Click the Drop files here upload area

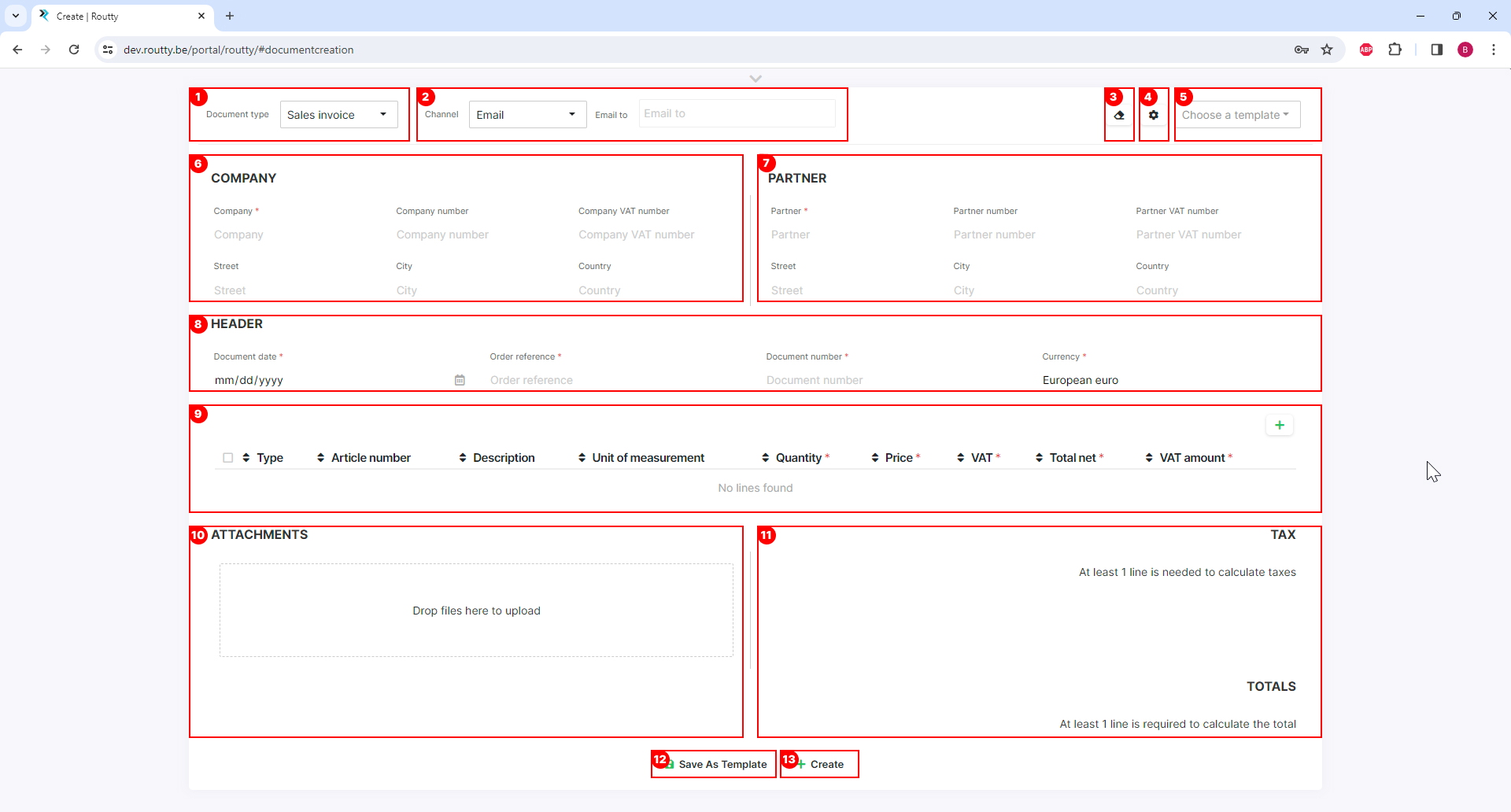(x=476, y=611)
